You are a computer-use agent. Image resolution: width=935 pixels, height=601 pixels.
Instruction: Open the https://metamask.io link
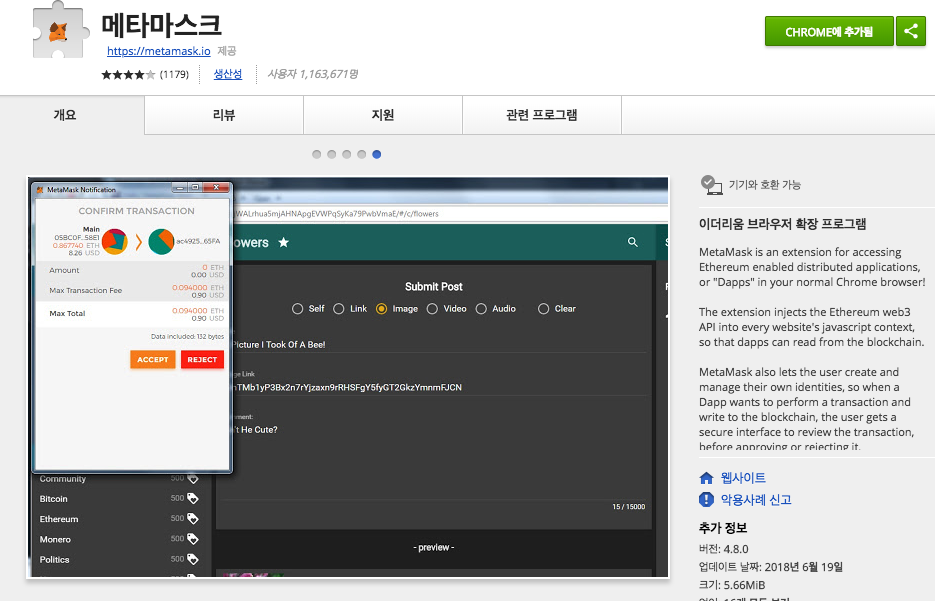[159, 51]
